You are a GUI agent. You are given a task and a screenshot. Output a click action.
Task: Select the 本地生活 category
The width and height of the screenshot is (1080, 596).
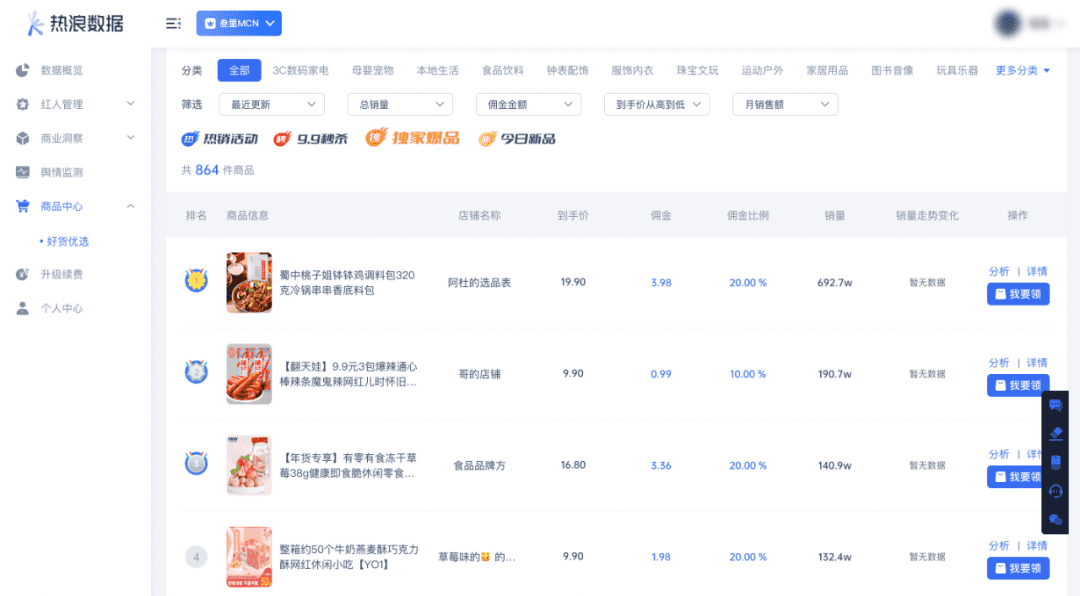437,70
